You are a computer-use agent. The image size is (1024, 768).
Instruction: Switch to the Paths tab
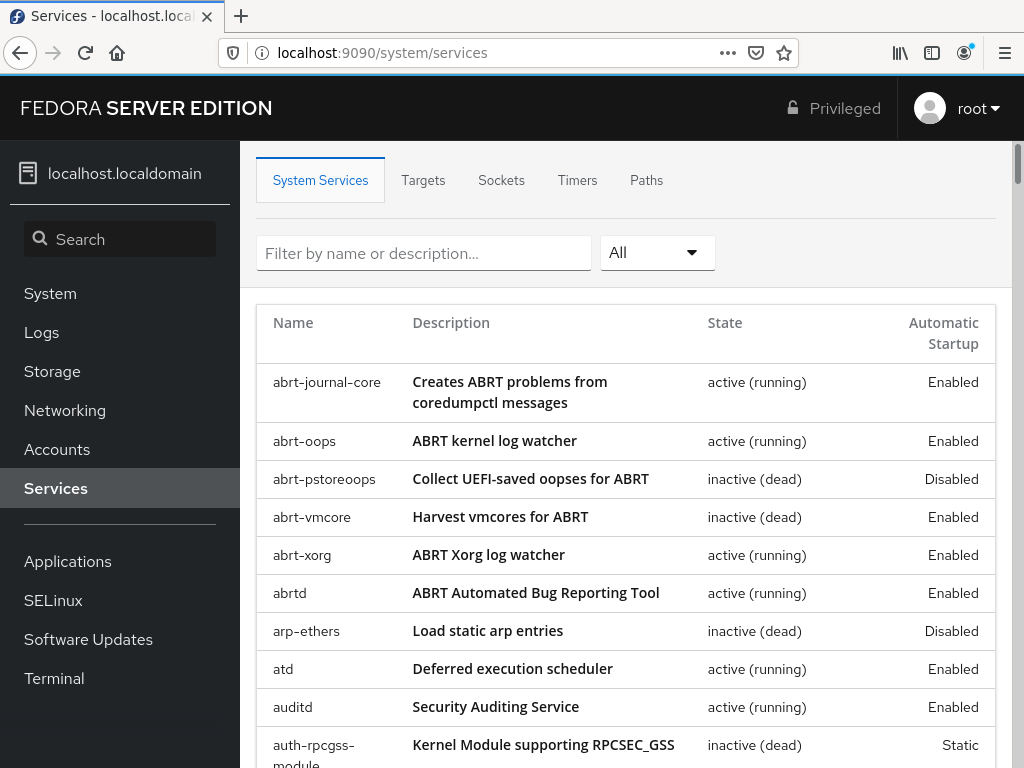[647, 180]
